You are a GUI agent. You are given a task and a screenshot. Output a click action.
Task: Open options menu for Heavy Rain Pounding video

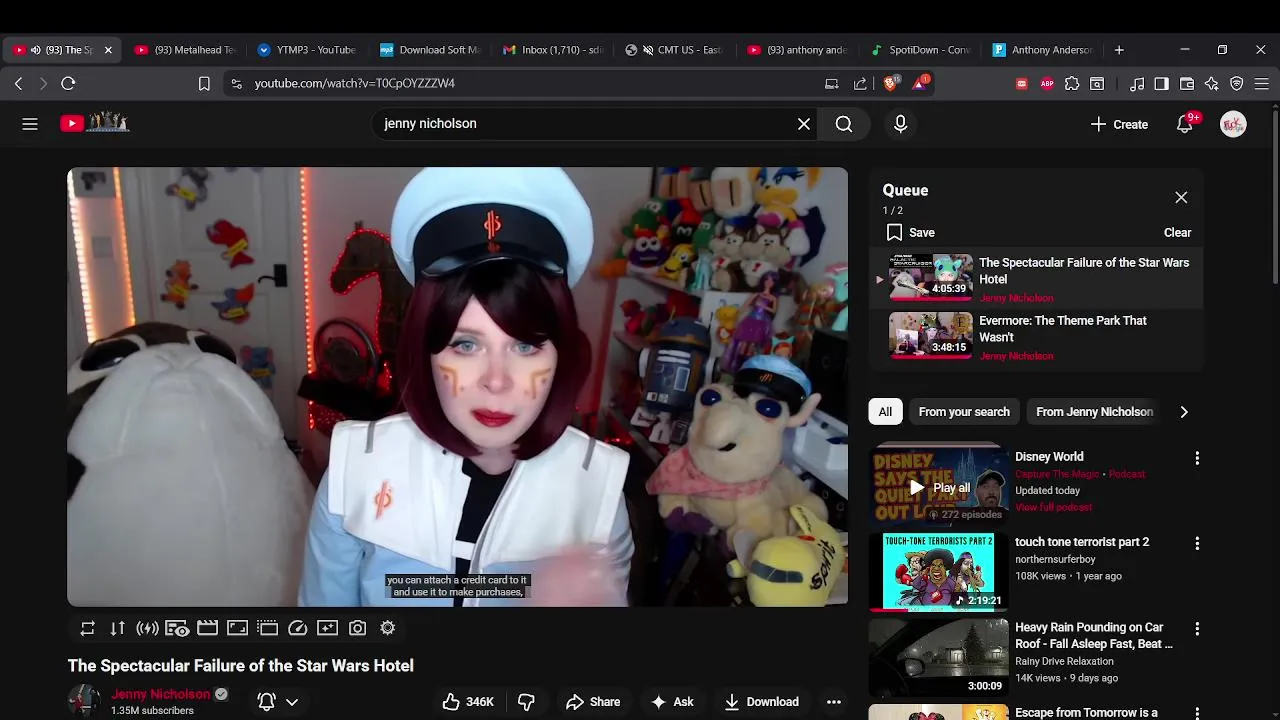coord(1197,629)
